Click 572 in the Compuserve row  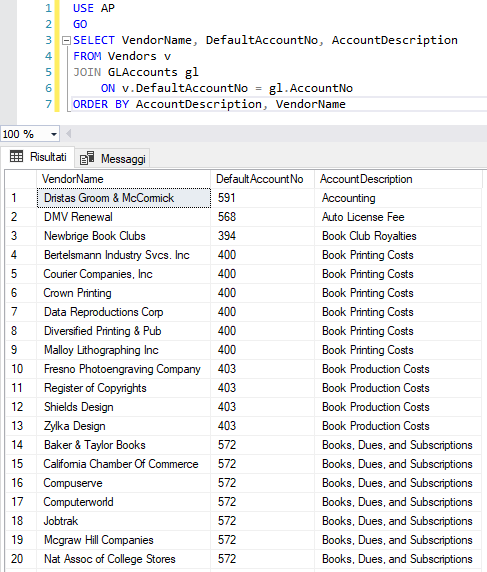tap(262, 483)
